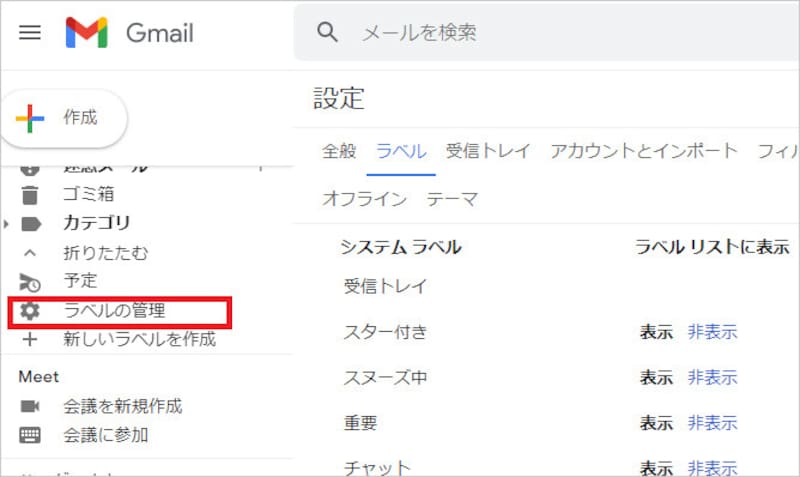Image resolution: width=800 pixels, height=477 pixels.
Task: Click 非表示 for the スヌーズ中 label
Action: [x=712, y=378]
